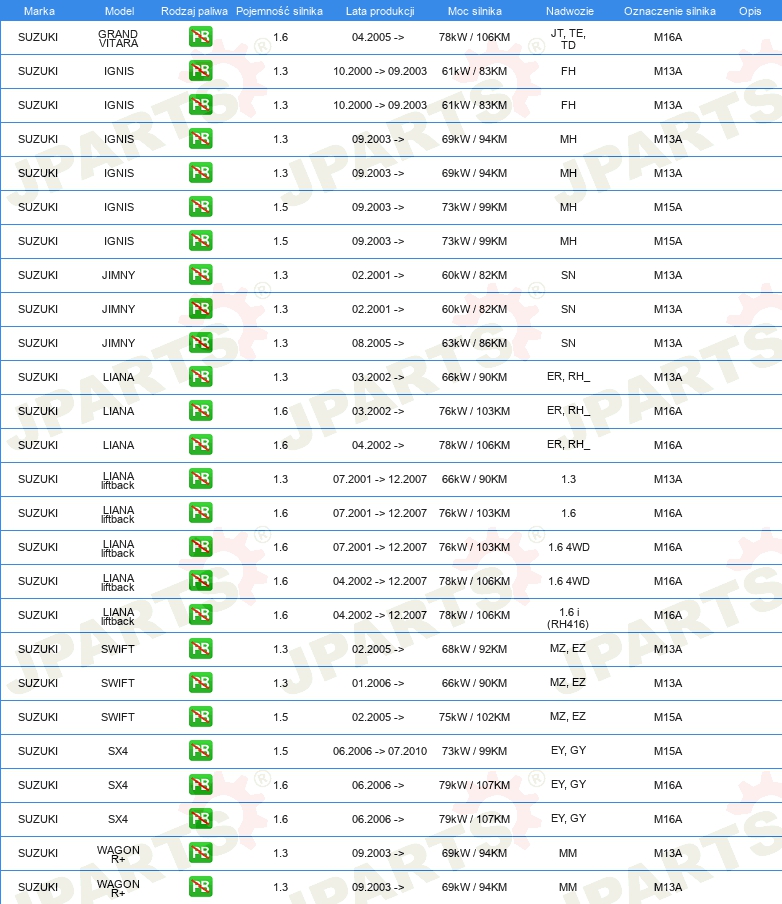Click the fuel icon for LIANA liftback 1.3

(201, 479)
